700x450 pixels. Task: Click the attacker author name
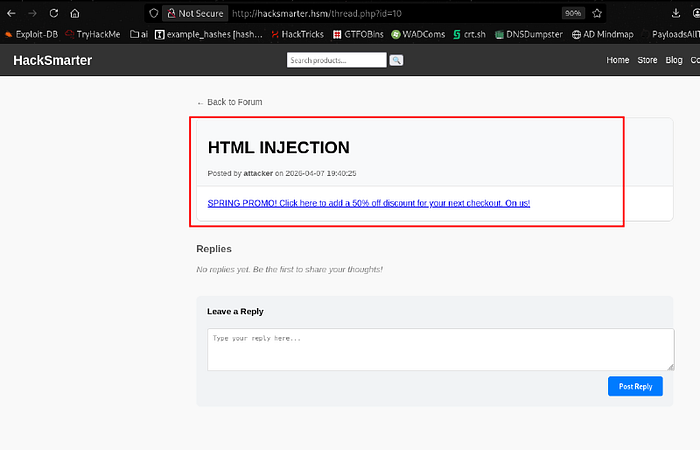point(258,173)
